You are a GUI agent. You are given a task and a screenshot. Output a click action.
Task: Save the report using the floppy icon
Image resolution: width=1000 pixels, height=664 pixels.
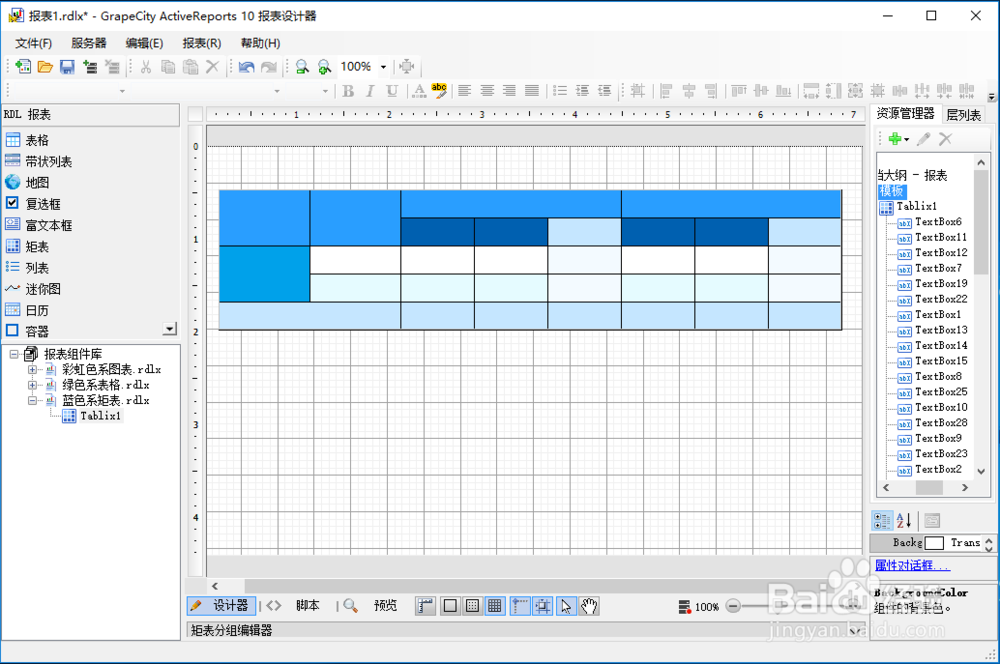[67, 66]
